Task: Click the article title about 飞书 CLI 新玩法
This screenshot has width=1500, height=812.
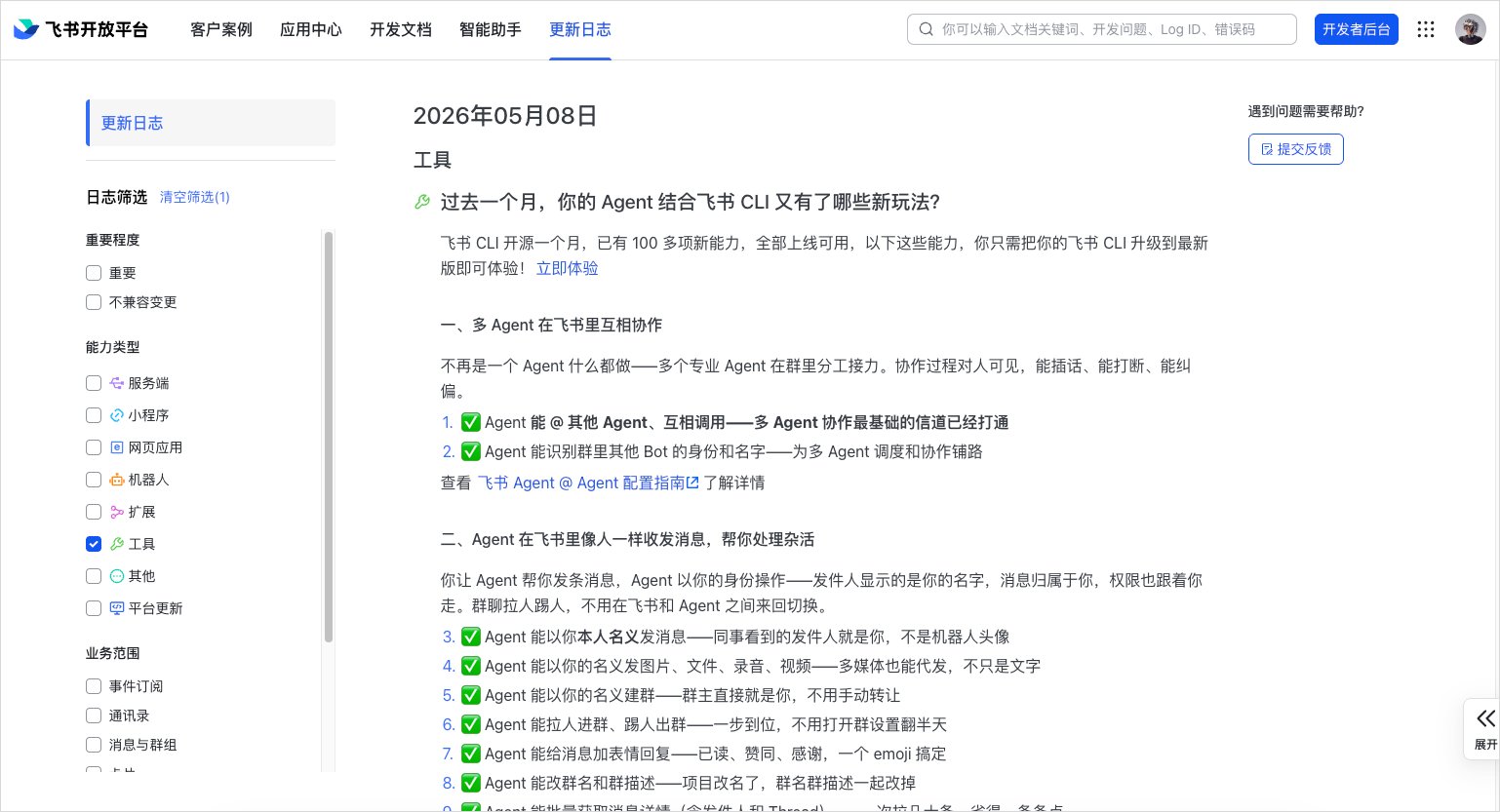Action: [691, 202]
